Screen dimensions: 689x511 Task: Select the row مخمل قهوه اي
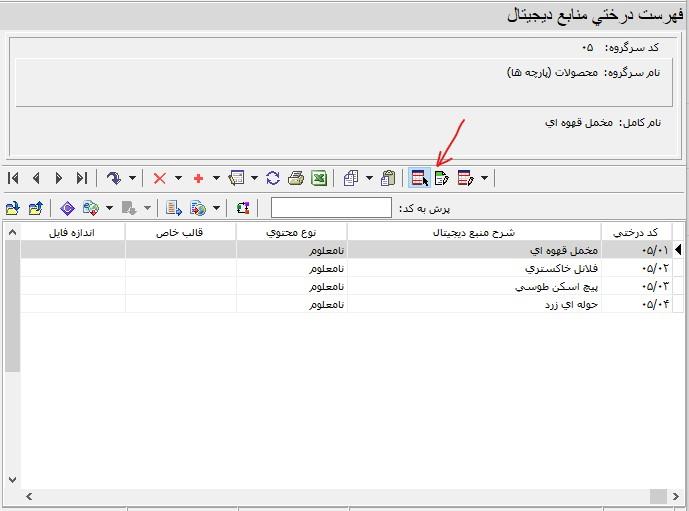474,250
